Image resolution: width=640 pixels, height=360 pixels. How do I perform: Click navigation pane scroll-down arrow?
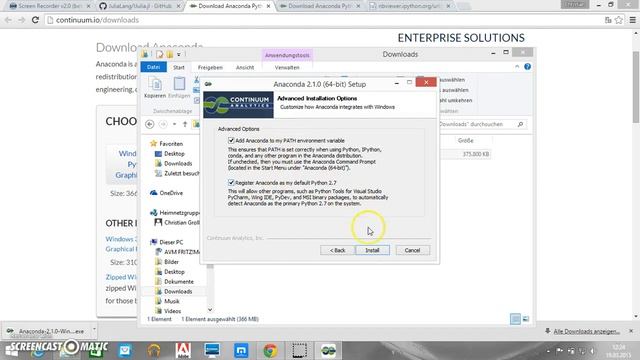(x=210, y=310)
